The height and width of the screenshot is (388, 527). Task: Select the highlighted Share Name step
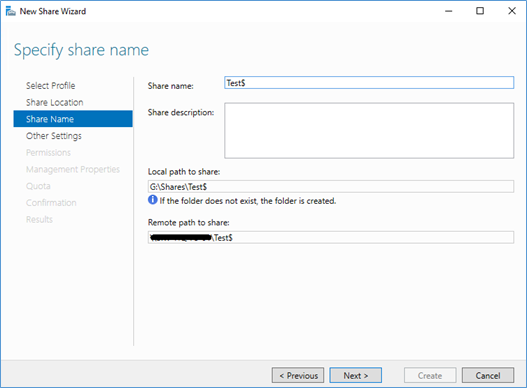73,119
